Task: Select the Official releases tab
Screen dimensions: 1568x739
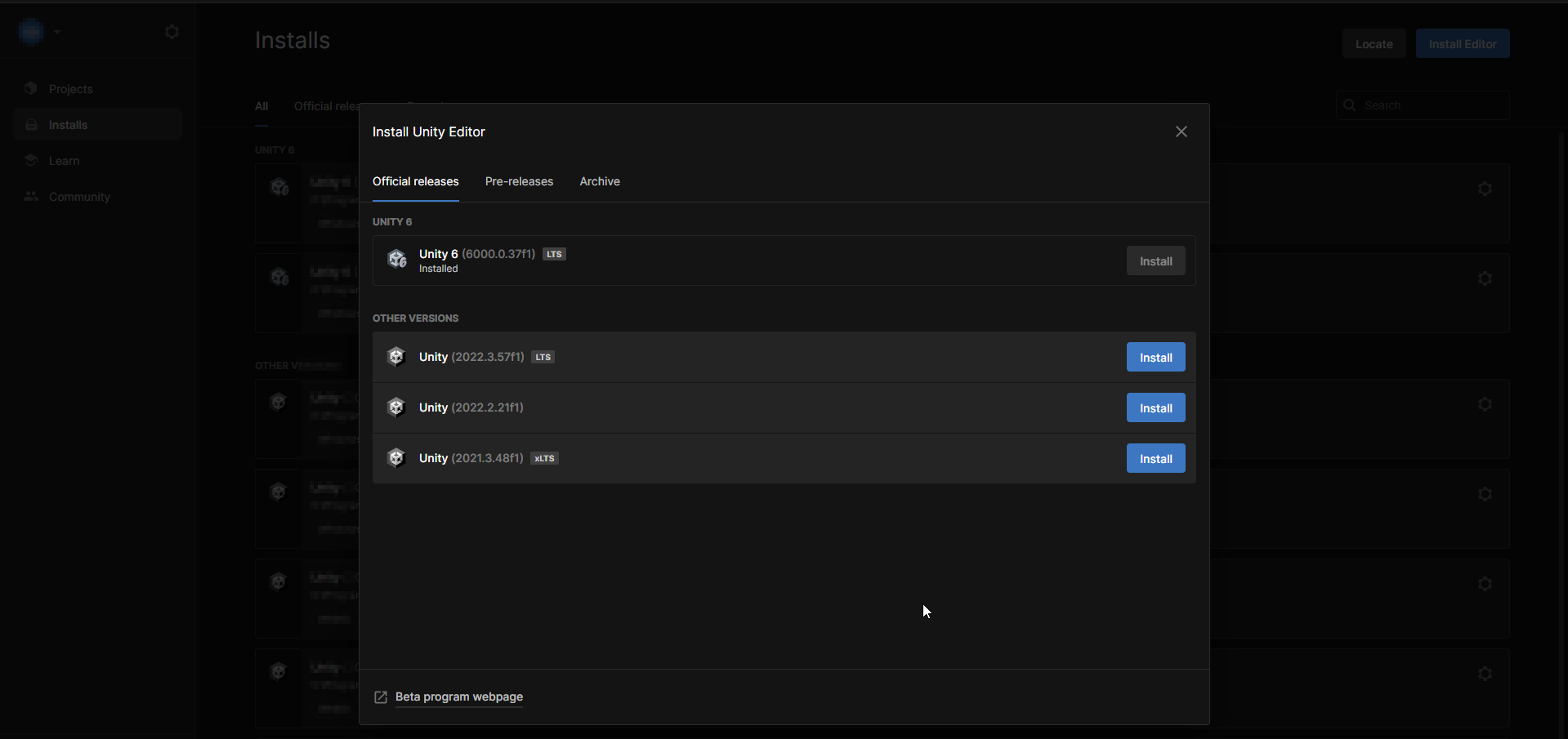Action: click(x=415, y=181)
